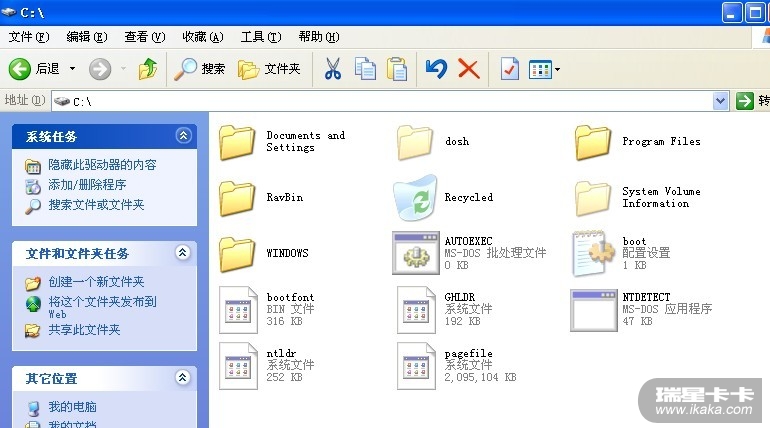Select the Recycled bin icon
This screenshot has height=428, width=770.
pyautogui.click(x=415, y=197)
